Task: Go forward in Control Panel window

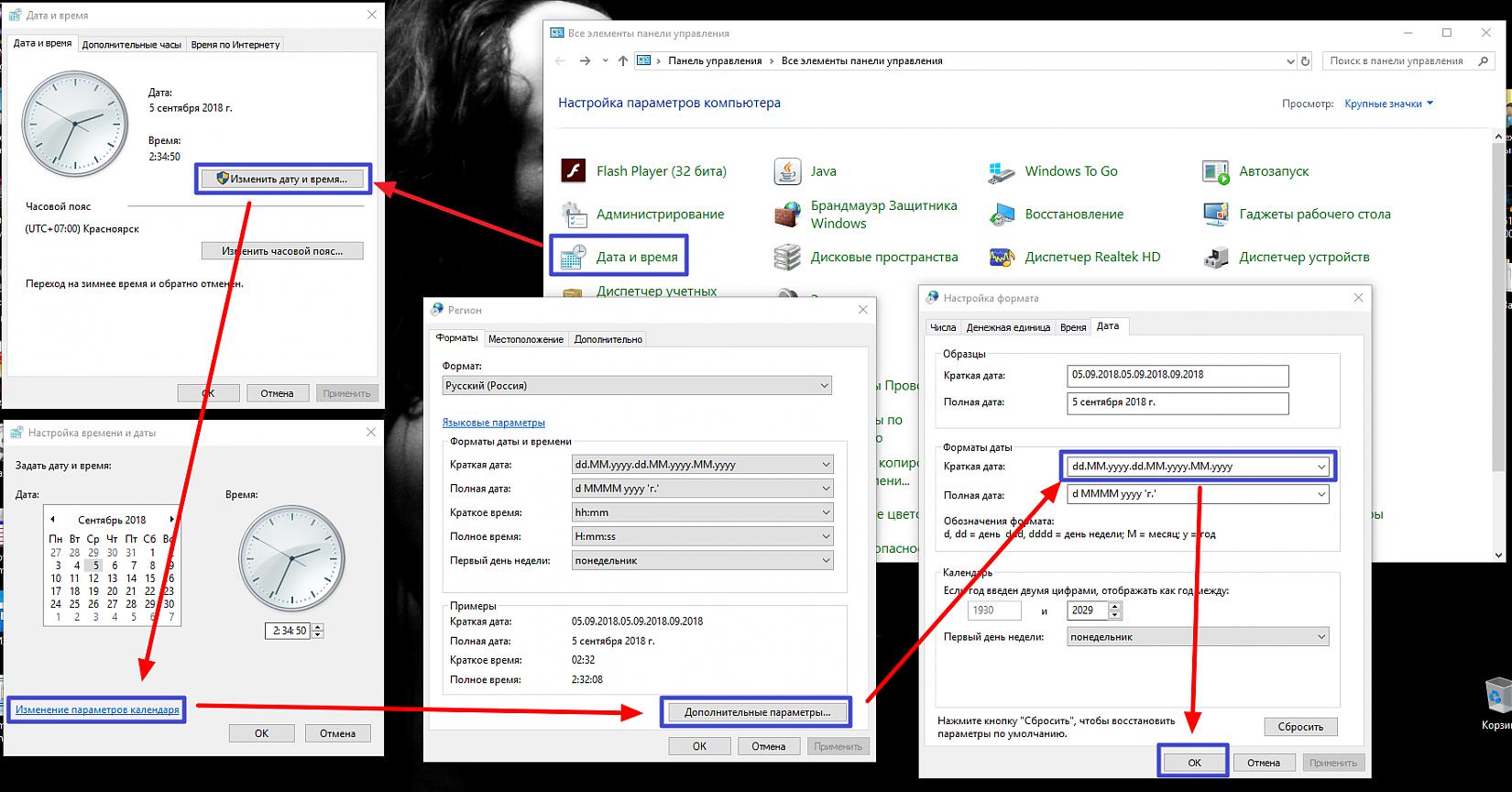Action: coord(586,61)
